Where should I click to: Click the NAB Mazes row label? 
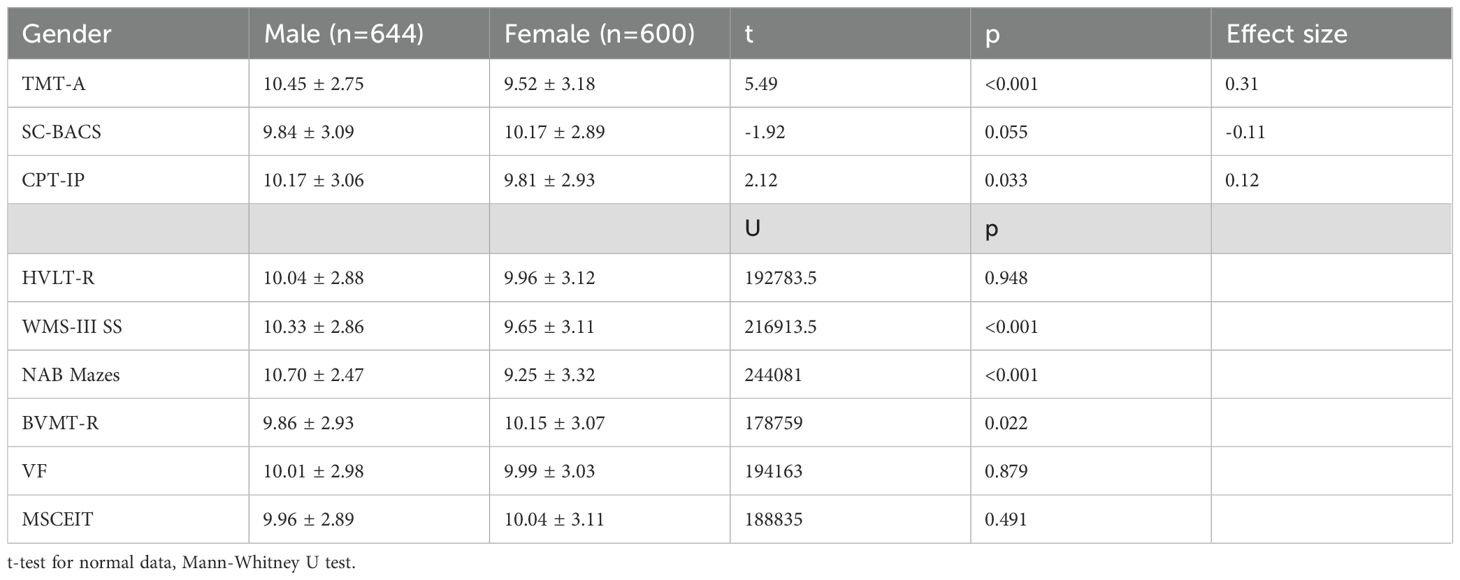click(65, 375)
